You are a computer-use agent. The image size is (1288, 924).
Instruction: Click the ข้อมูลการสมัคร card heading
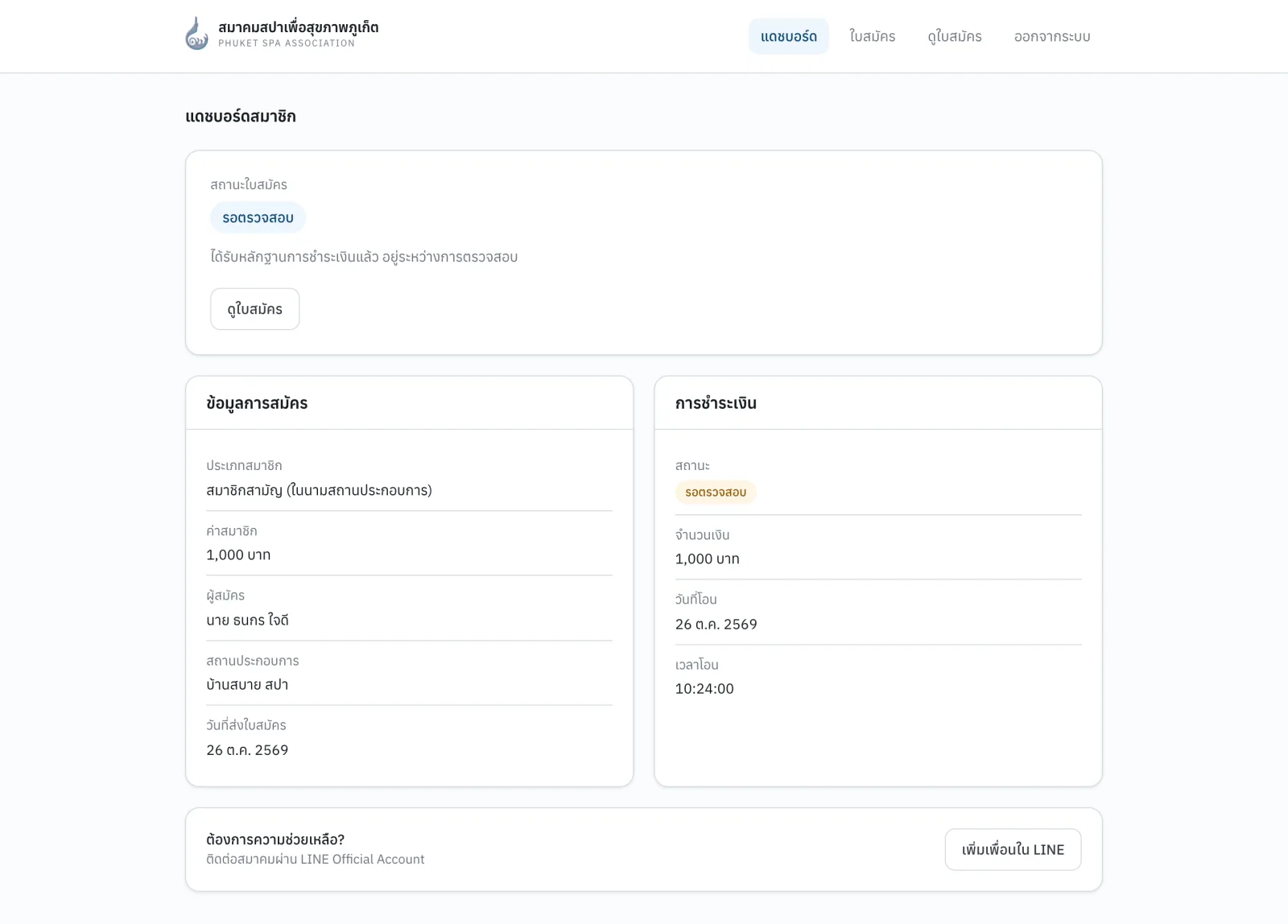click(x=257, y=403)
